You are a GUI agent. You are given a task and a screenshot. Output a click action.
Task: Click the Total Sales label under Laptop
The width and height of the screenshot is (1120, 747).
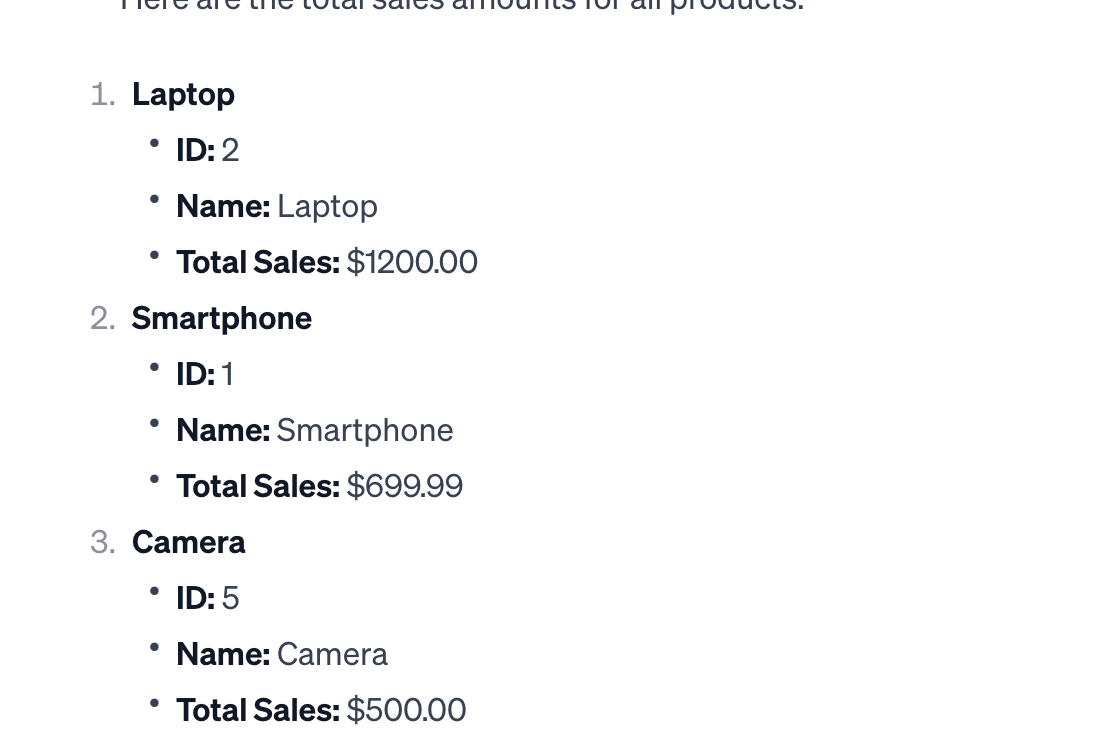click(257, 262)
